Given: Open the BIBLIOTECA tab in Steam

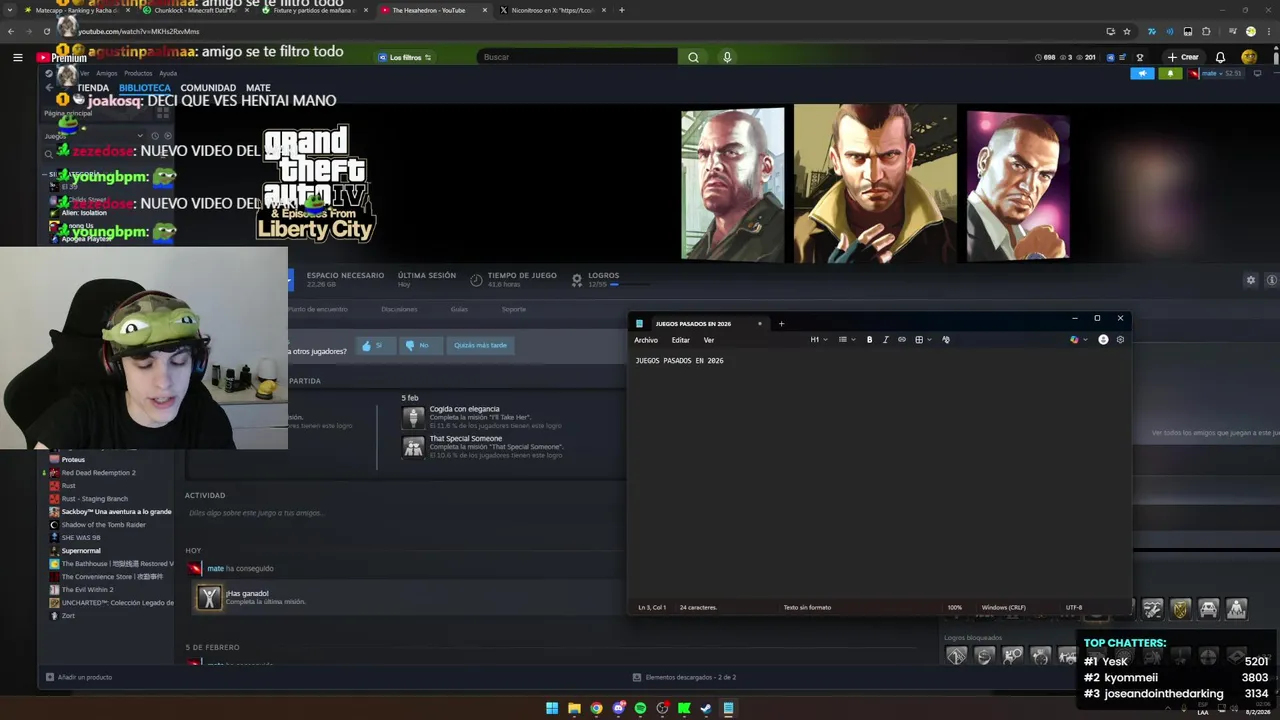Looking at the screenshot, I should 145,88.
